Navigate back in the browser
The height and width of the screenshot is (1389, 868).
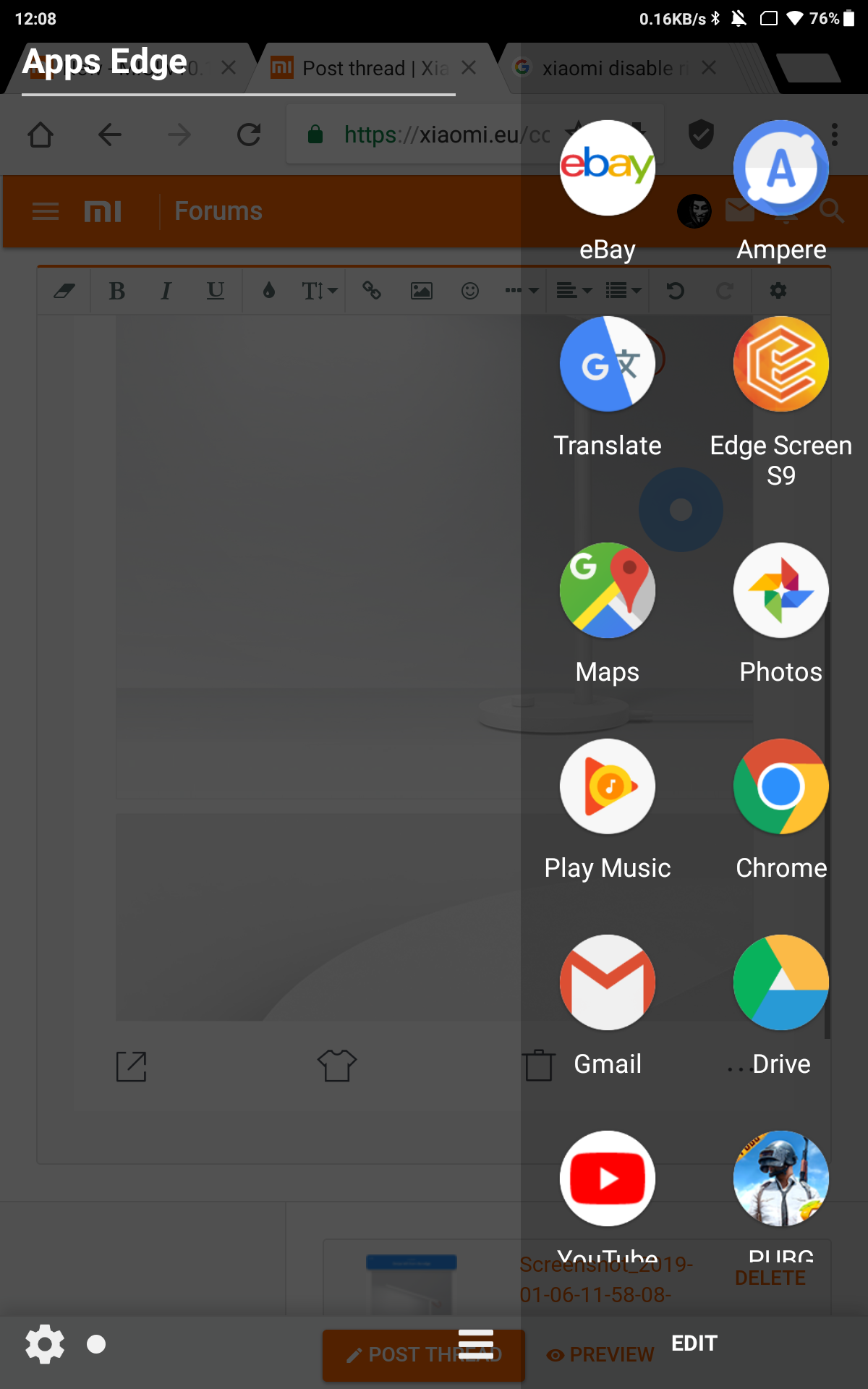pos(110,135)
